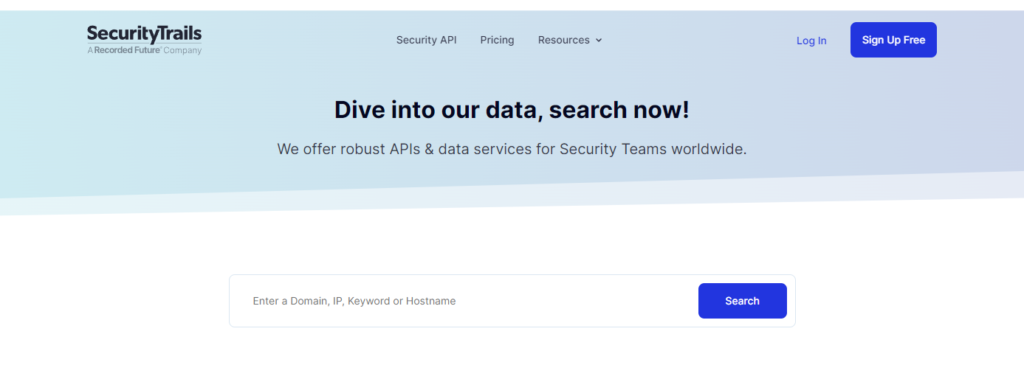Image resolution: width=1024 pixels, height=365 pixels.
Task: Click the "Security Teams worldwide" phrase
Action: coord(652,149)
